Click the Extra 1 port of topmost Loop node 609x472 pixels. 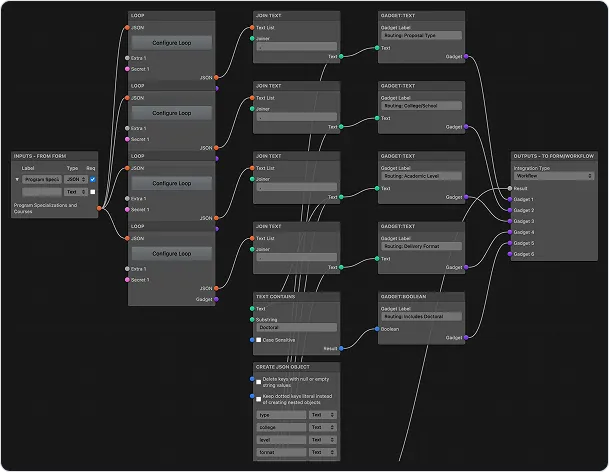[x=127, y=58]
